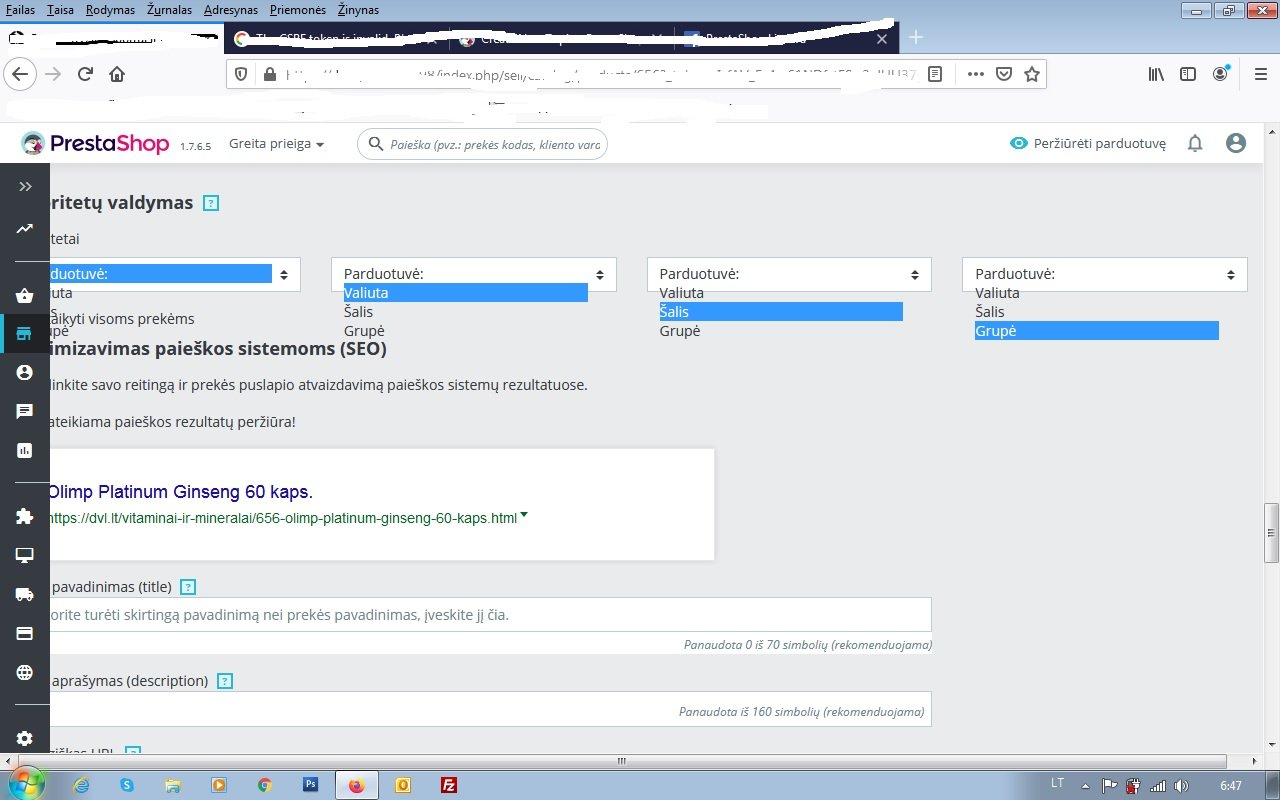Image resolution: width=1280 pixels, height=800 pixels.
Task: Open the Shop Parameters gear sidebar icon
Action: point(25,738)
